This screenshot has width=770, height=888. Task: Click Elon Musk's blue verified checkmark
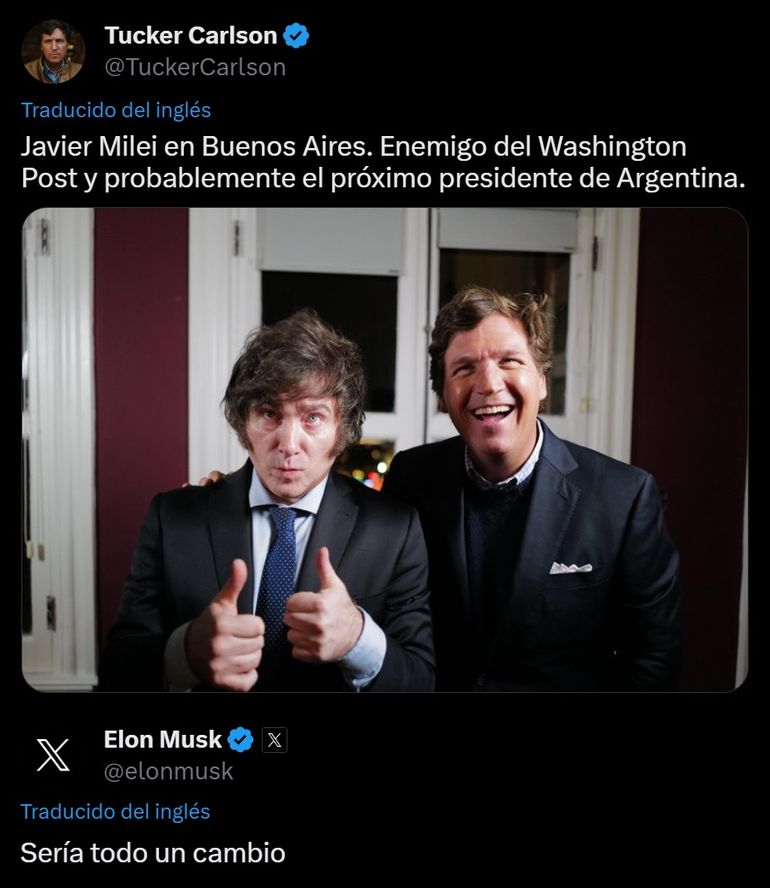[x=240, y=740]
